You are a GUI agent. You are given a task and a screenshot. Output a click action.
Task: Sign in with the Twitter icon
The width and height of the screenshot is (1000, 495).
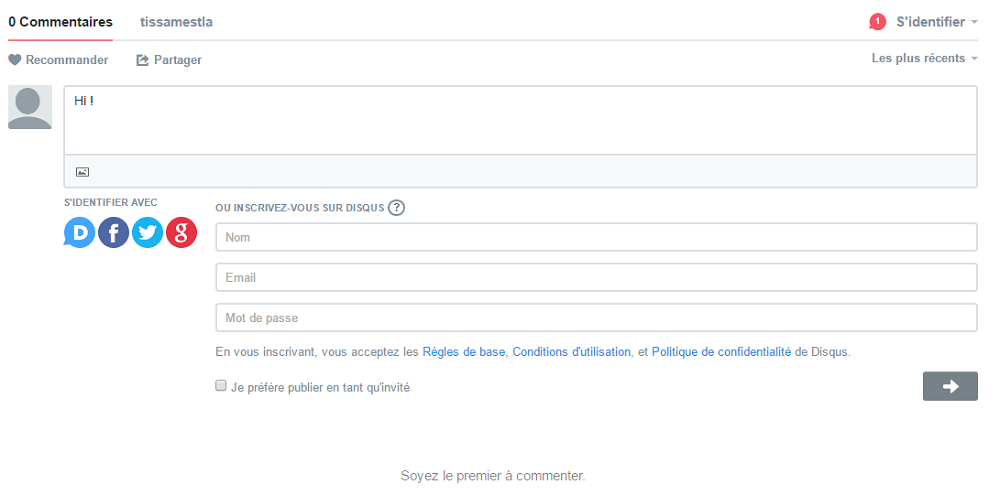147,233
